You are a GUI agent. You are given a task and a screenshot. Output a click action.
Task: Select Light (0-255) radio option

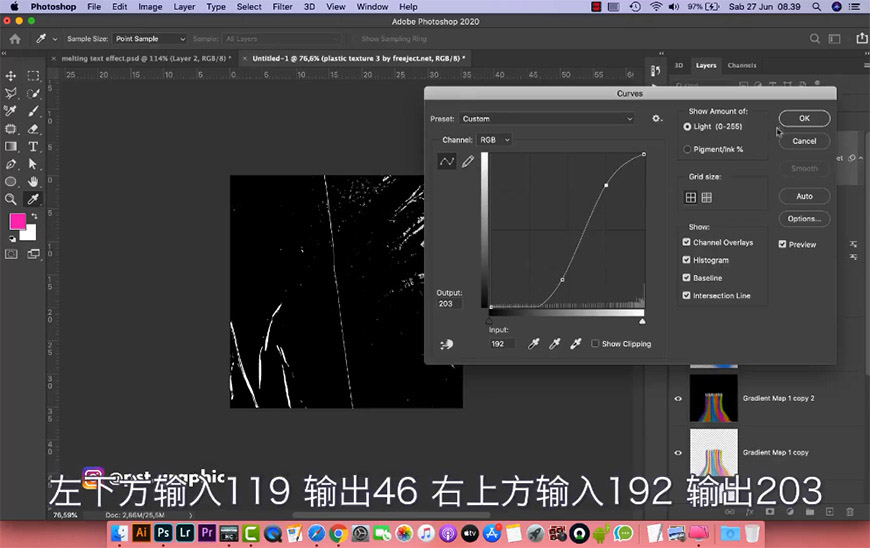coord(687,126)
